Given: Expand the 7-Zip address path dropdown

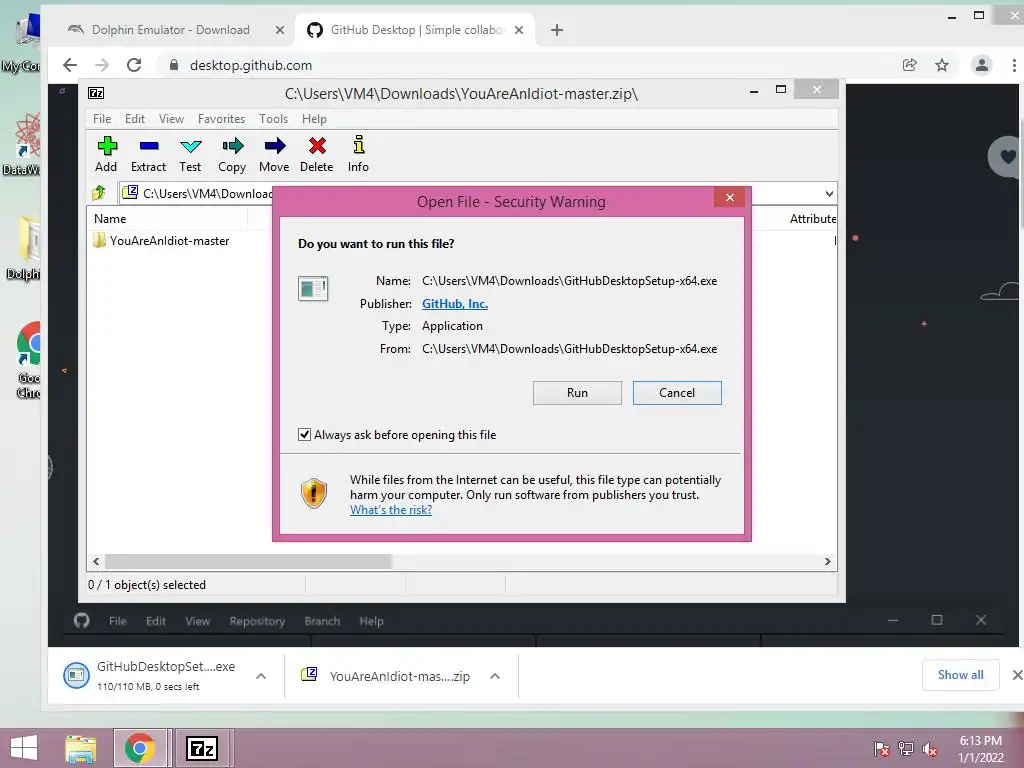Looking at the screenshot, I should point(829,193).
